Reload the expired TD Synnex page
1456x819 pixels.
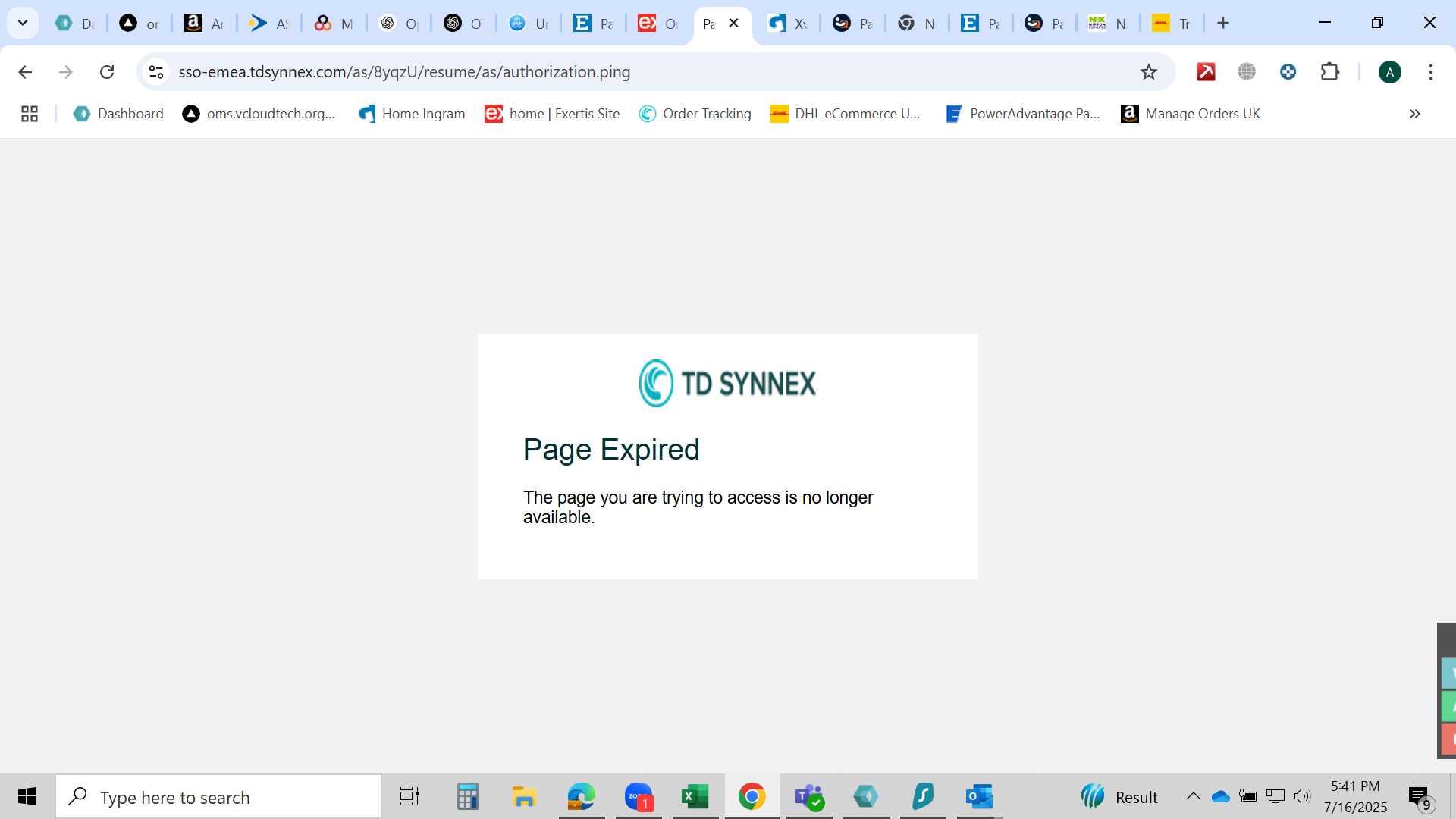click(107, 72)
